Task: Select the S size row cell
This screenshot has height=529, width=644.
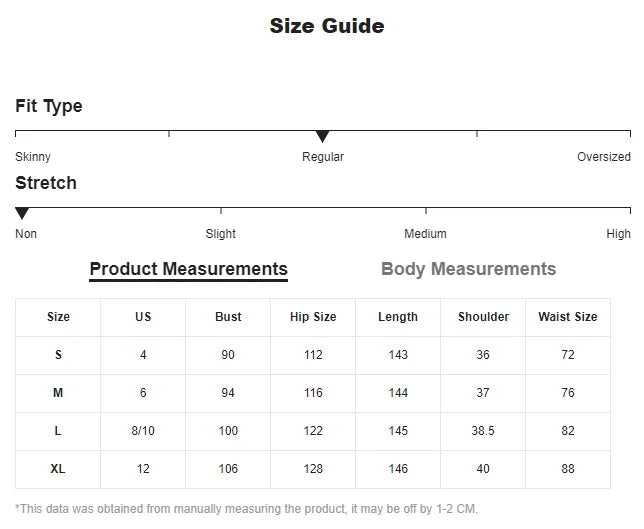Action: (x=58, y=355)
